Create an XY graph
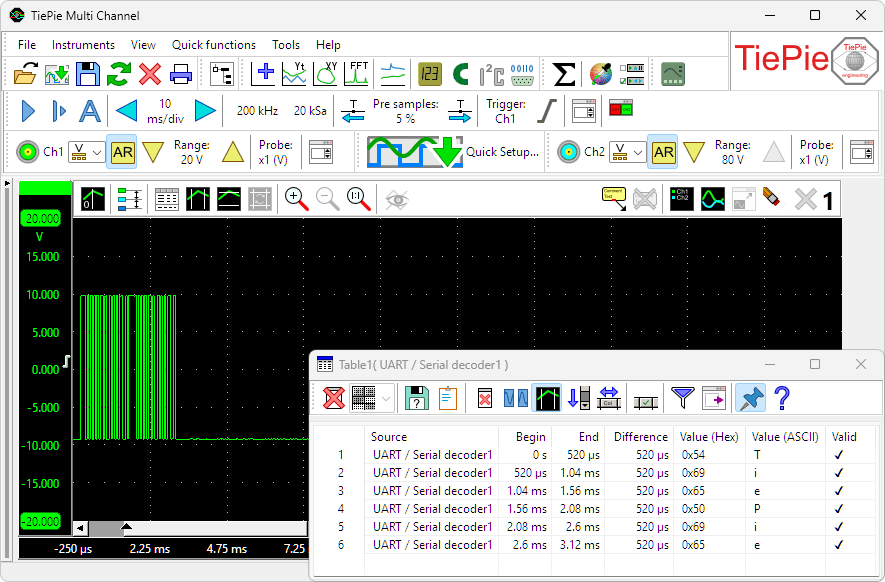This screenshot has width=885, height=582. pos(325,74)
